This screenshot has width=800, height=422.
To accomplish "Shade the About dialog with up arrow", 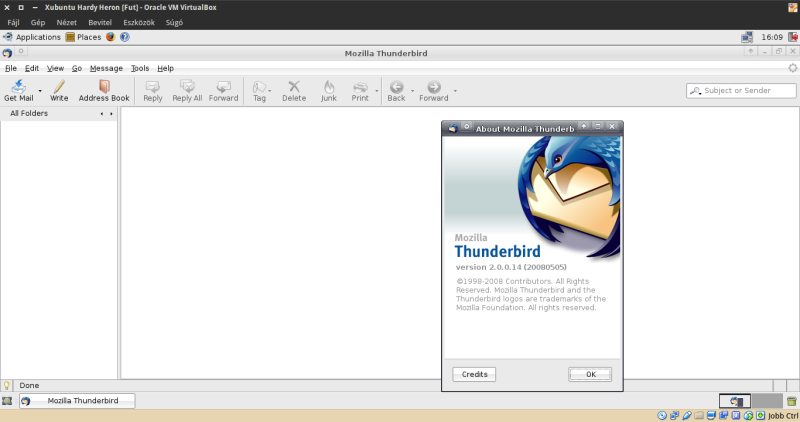I will point(584,126).
